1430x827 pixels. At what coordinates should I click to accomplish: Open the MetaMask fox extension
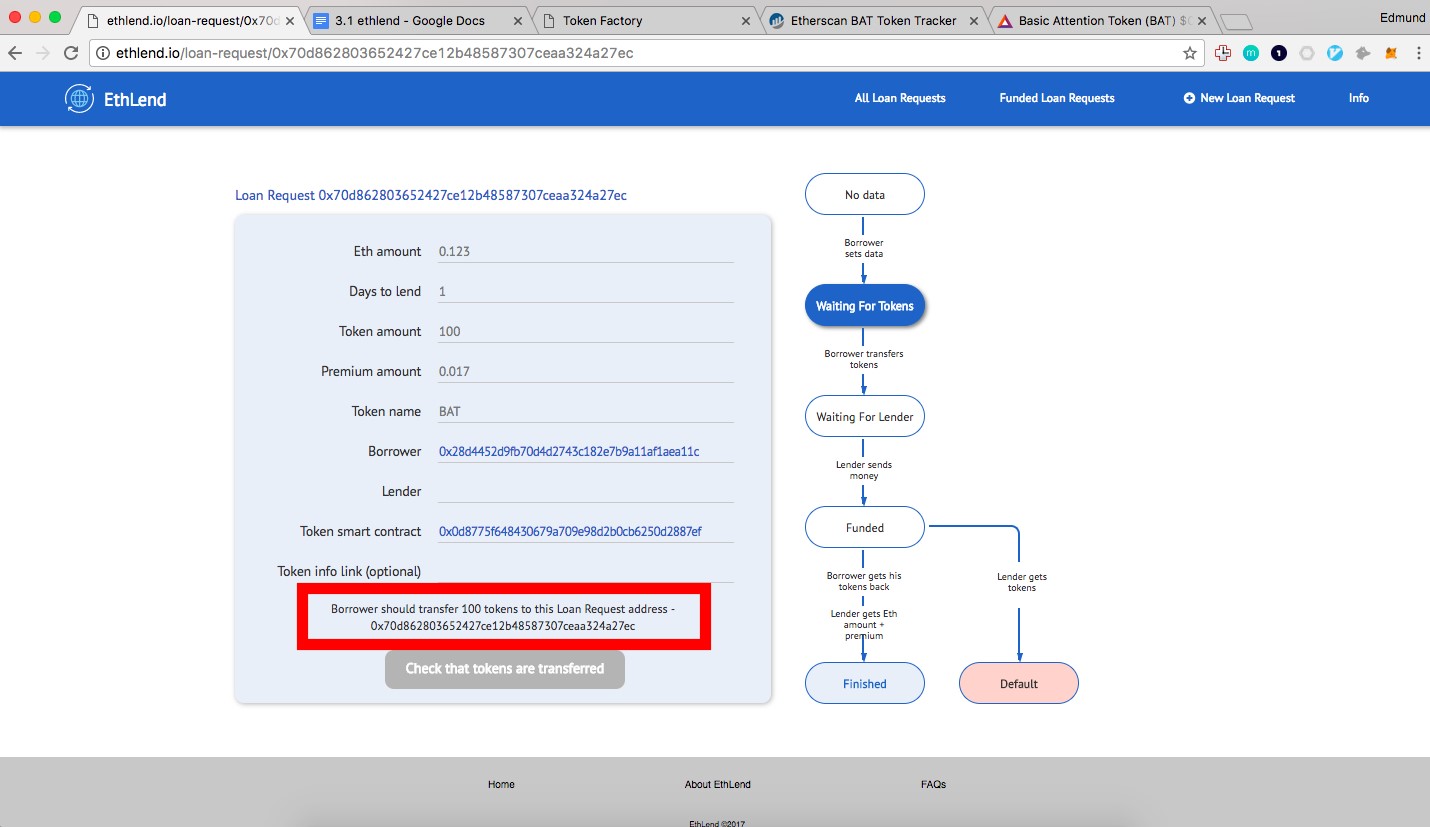click(1391, 53)
